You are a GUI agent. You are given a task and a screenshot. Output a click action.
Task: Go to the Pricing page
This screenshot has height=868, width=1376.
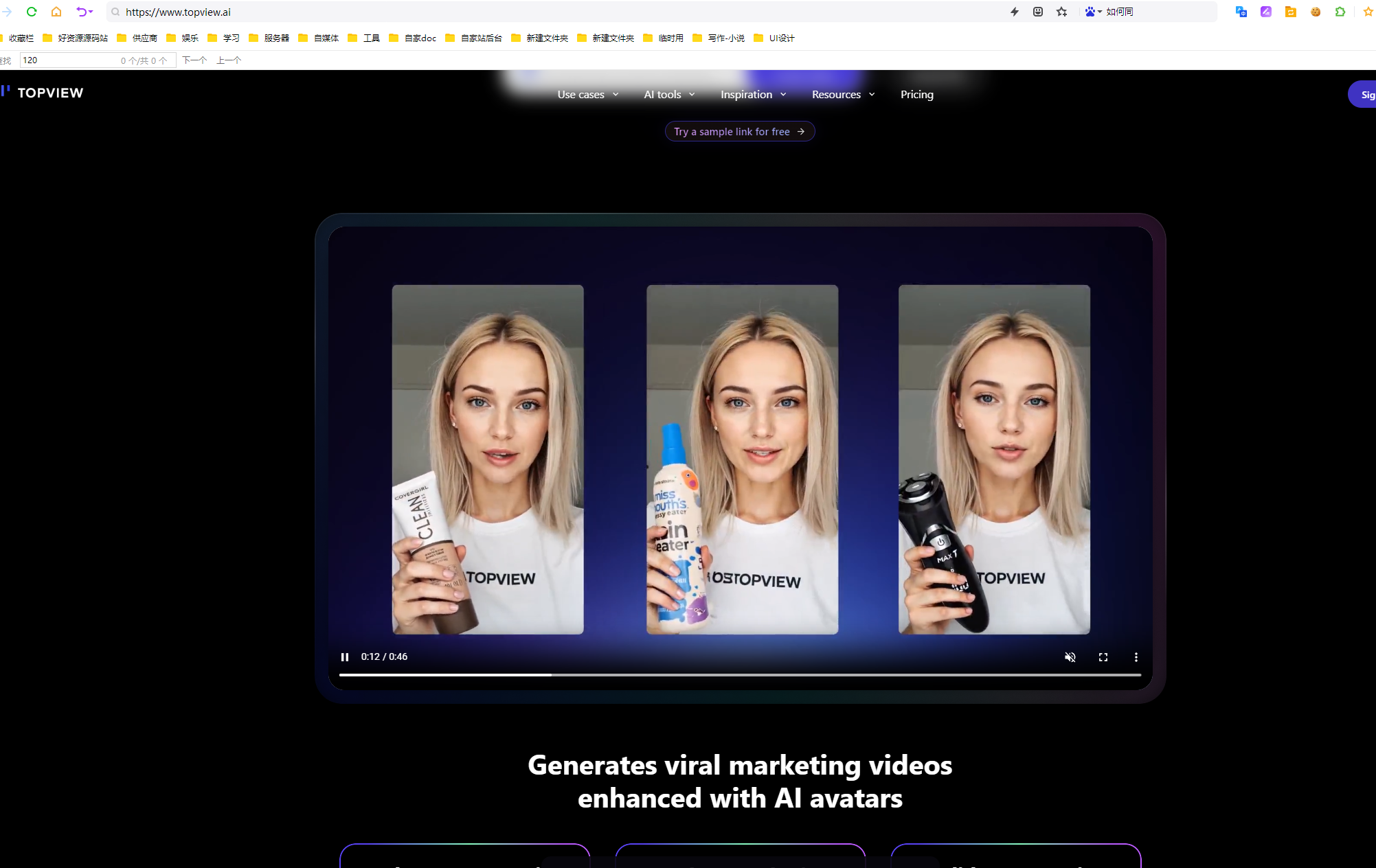[x=916, y=95]
